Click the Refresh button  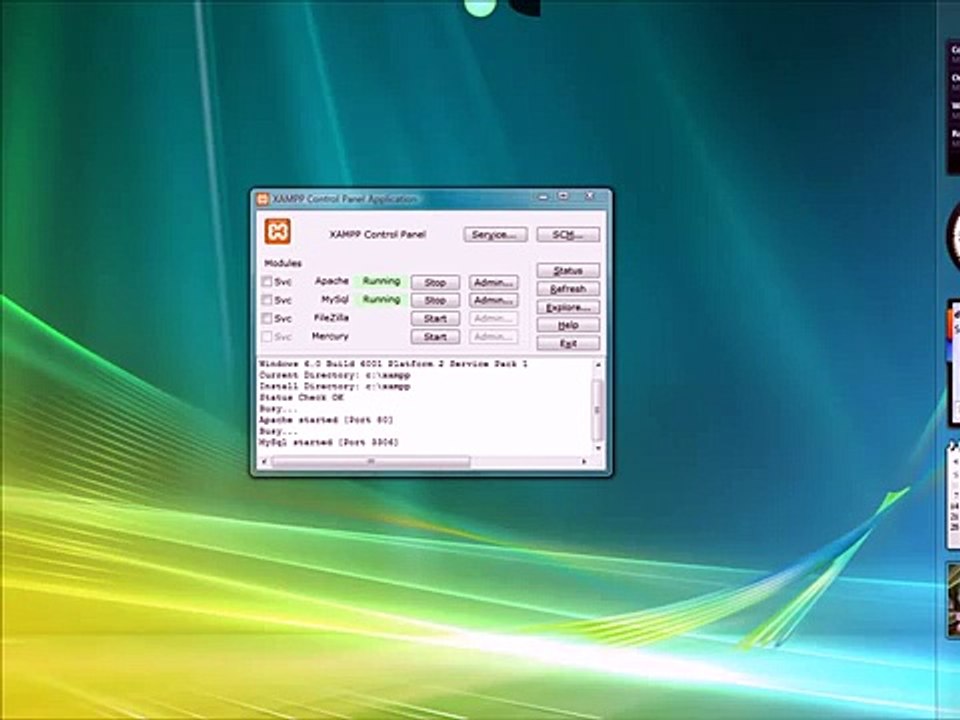coord(568,289)
